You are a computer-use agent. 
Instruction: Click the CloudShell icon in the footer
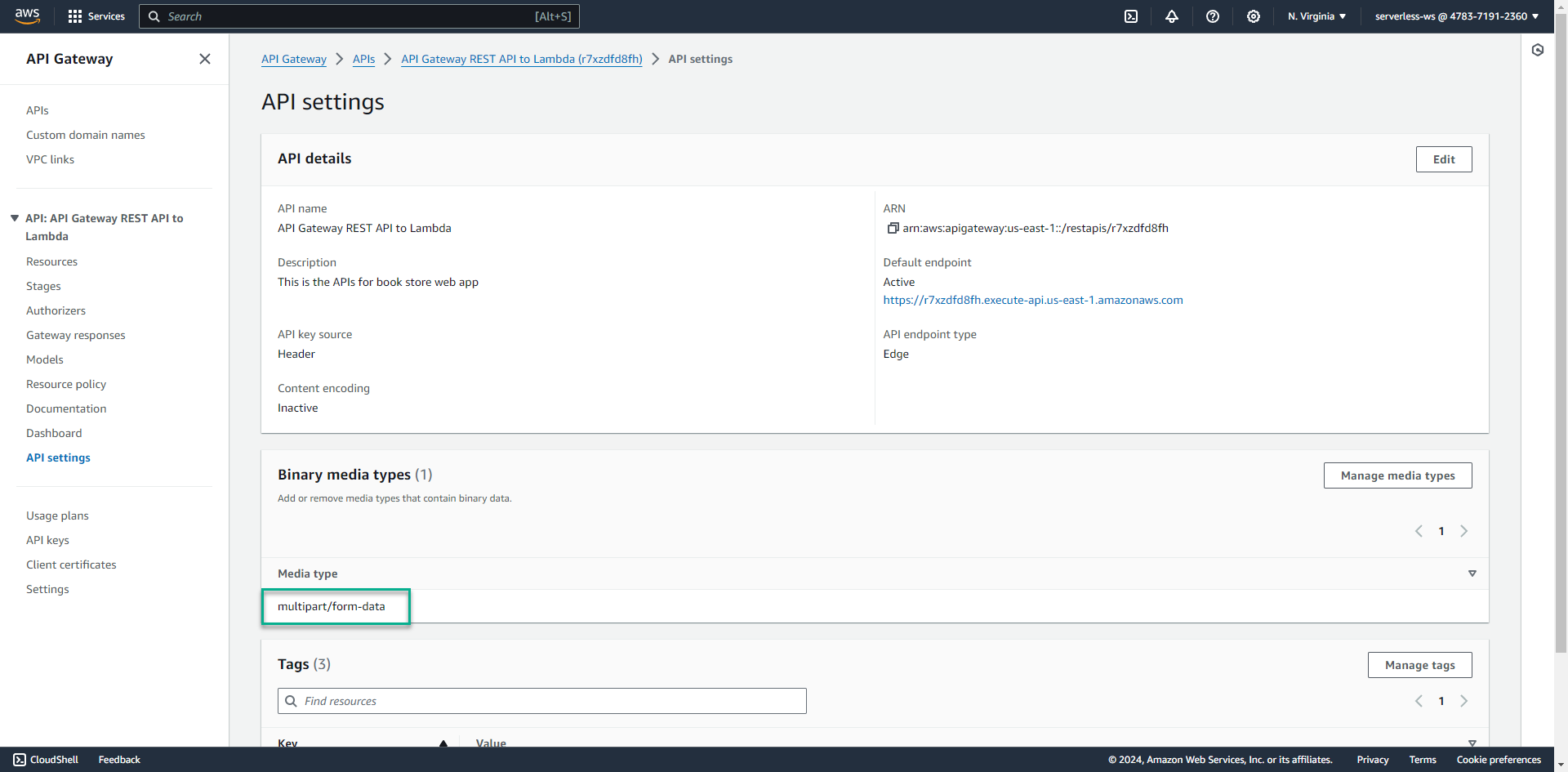[20, 760]
